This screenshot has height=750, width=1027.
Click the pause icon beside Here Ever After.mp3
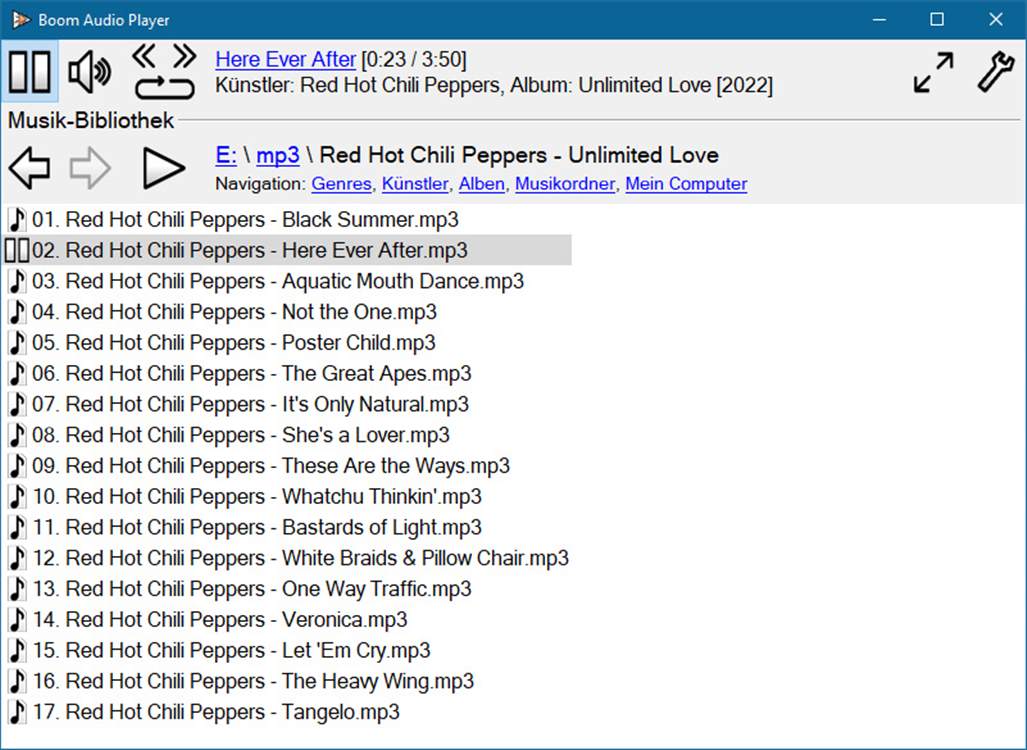pos(17,250)
